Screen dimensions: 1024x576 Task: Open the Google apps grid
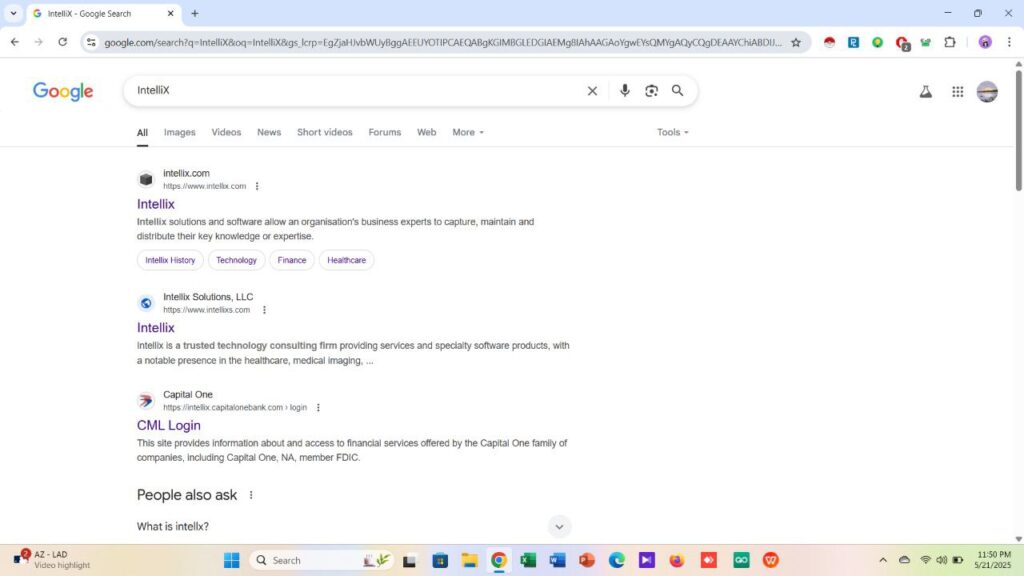(x=957, y=91)
